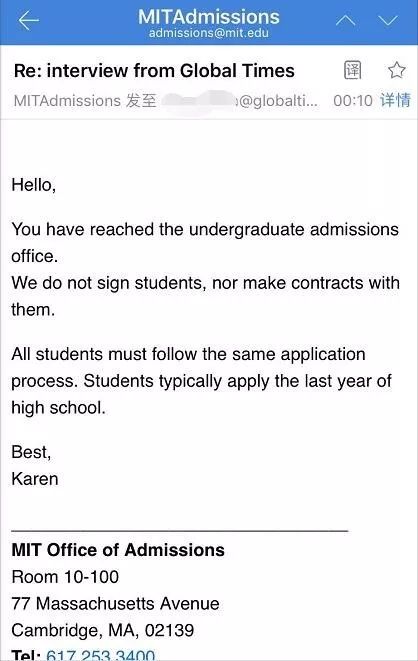Tap the back arrow icon
The width and height of the screenshot is (418, 661).
coord(29,20)
